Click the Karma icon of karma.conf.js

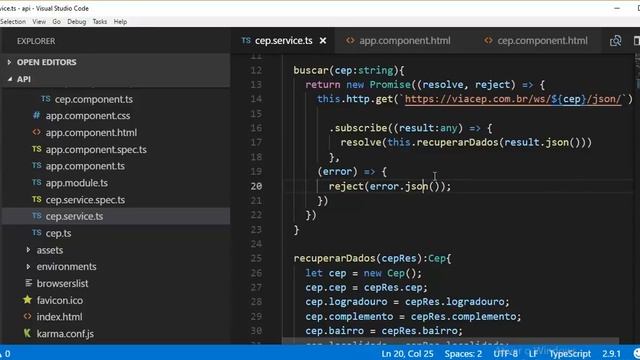pyautogui.click(x=27, y=333)
